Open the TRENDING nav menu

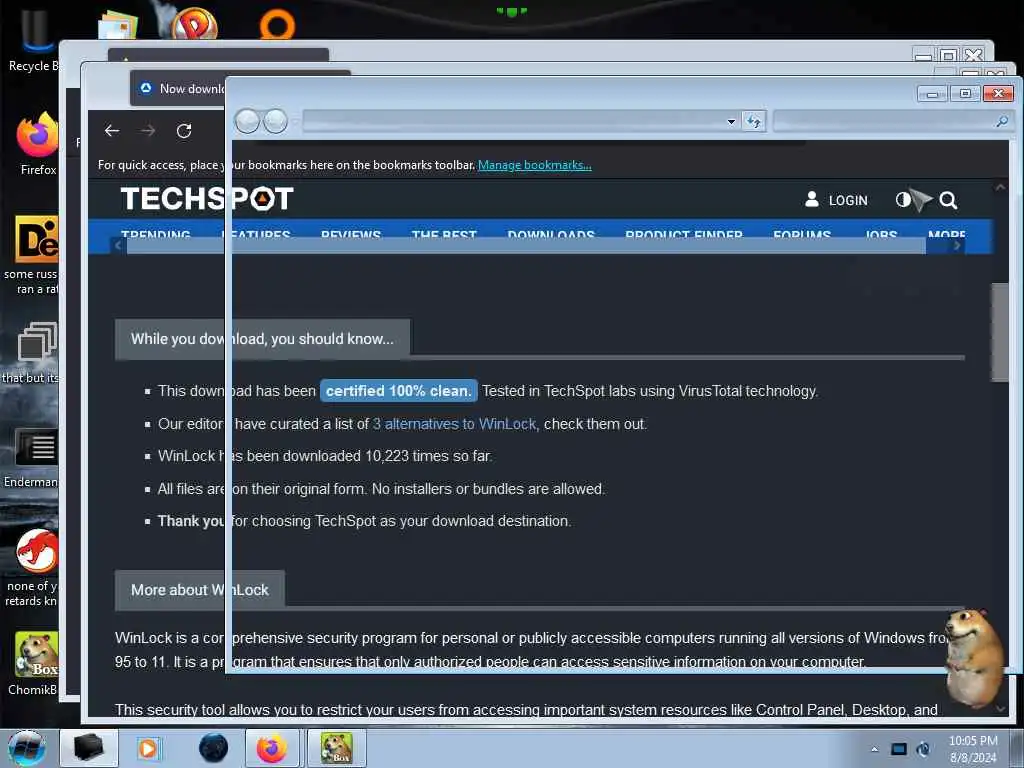tap(155, 233)
